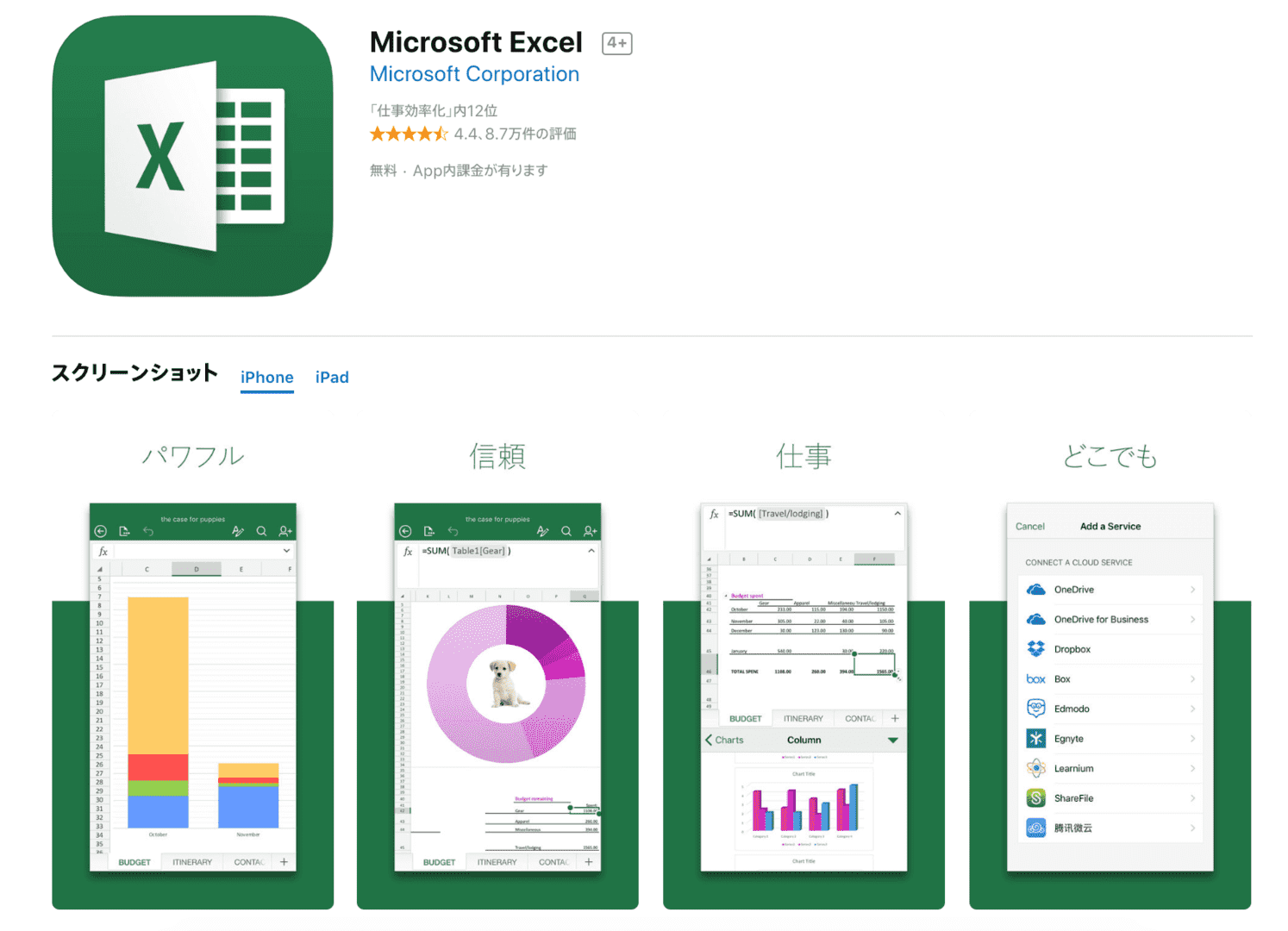Click the OneDrive cloud icon
The width and height of the screenshot is (1288, 931).
coord(1036,590)
